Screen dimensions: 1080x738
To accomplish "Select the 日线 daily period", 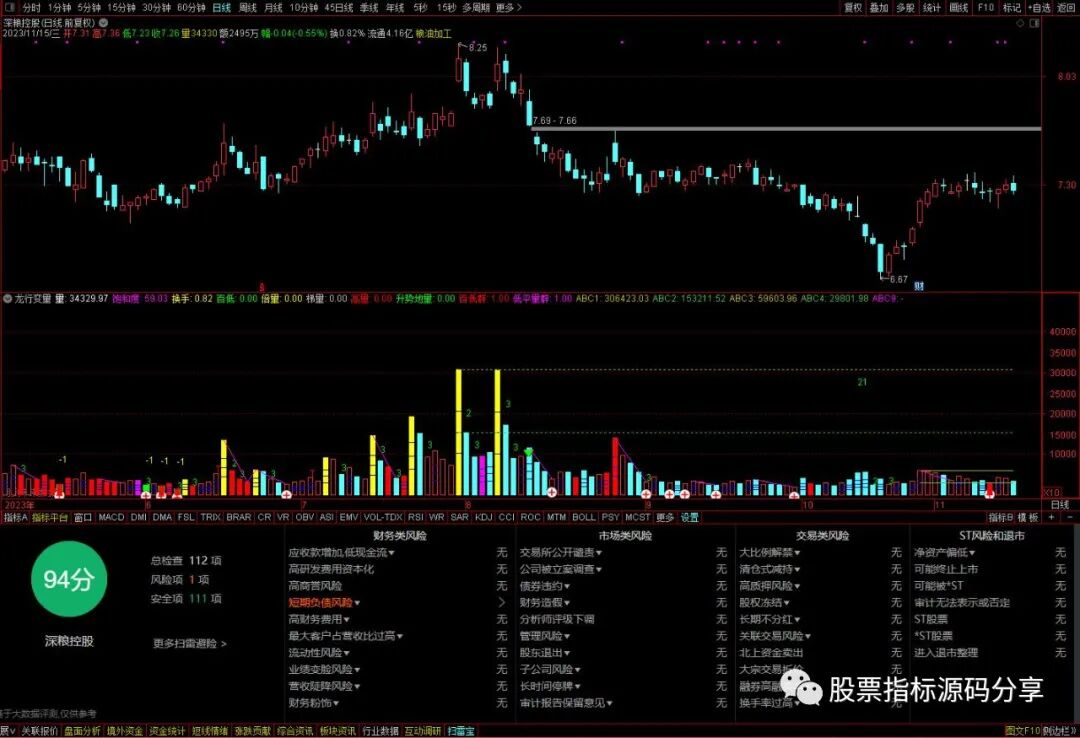I will point(222,8).
